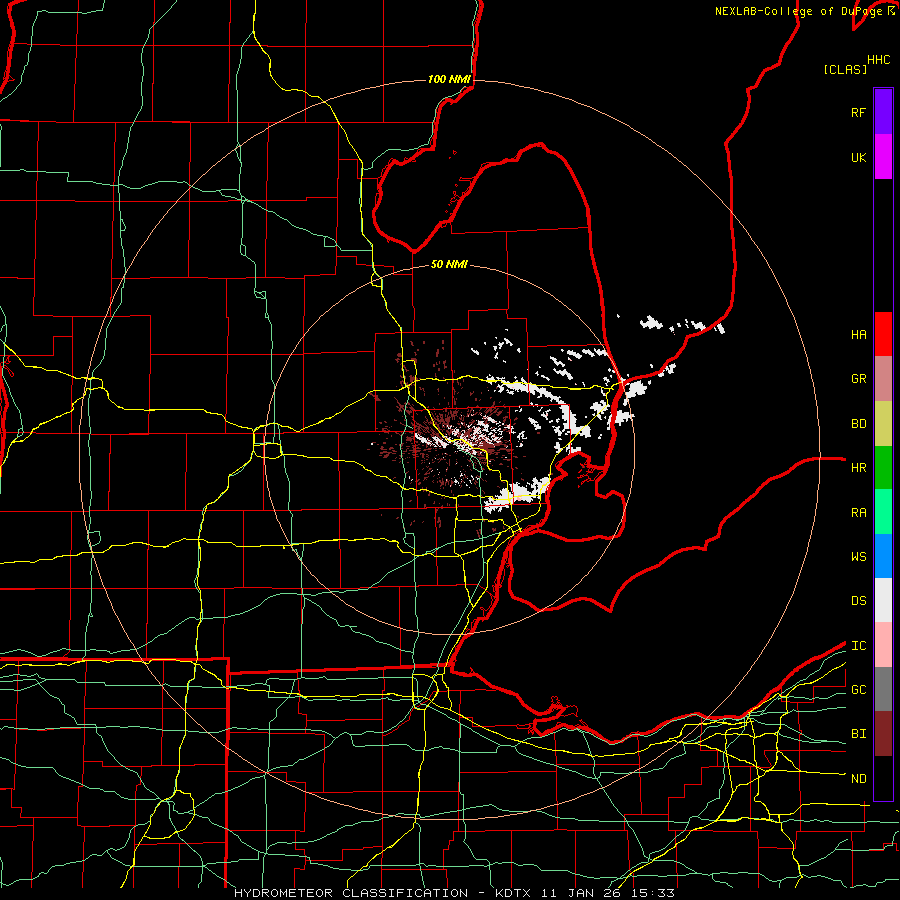Click the WS legend label

(x=859, y=557)
